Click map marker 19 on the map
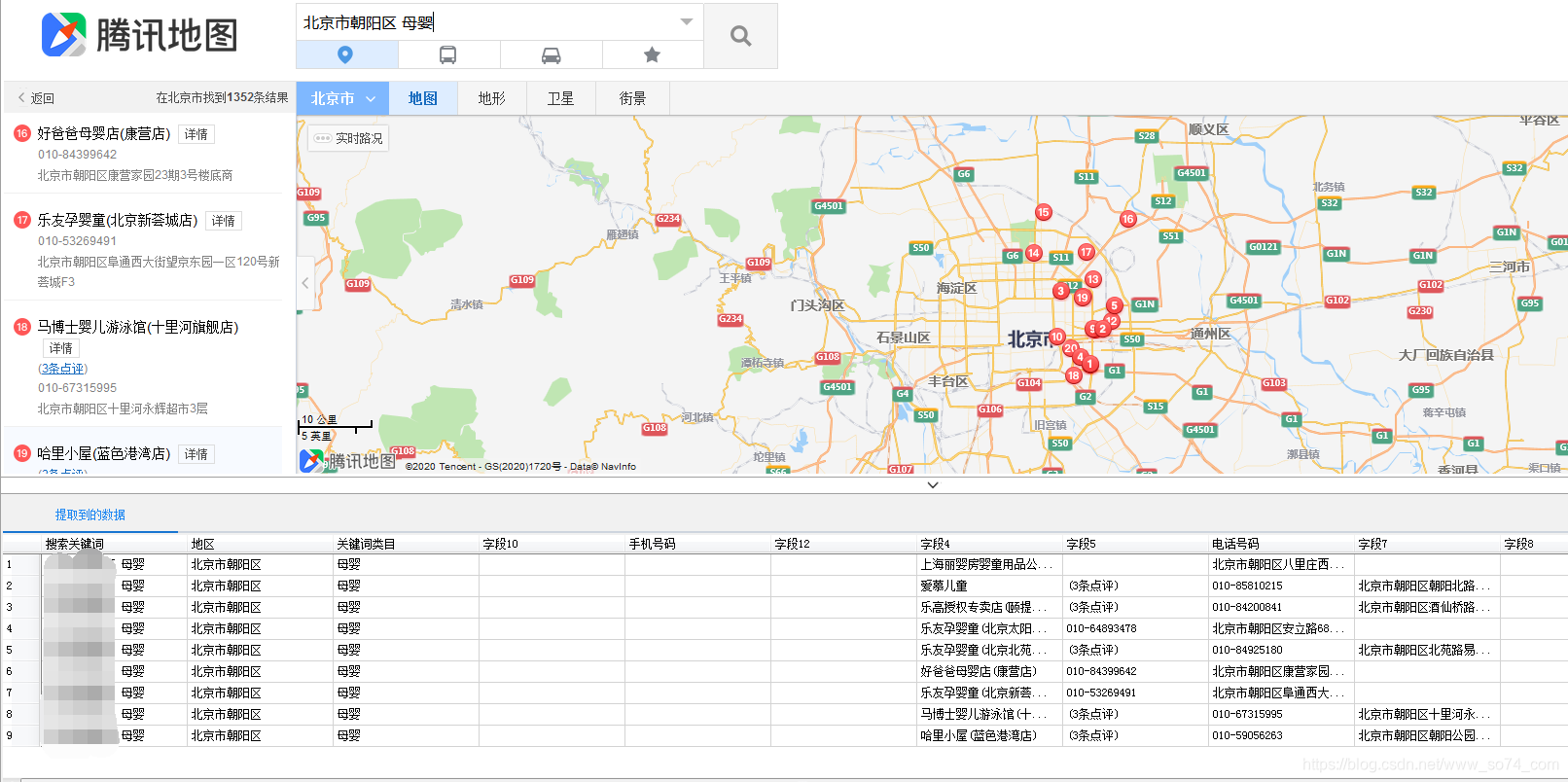 (1083, 298)
